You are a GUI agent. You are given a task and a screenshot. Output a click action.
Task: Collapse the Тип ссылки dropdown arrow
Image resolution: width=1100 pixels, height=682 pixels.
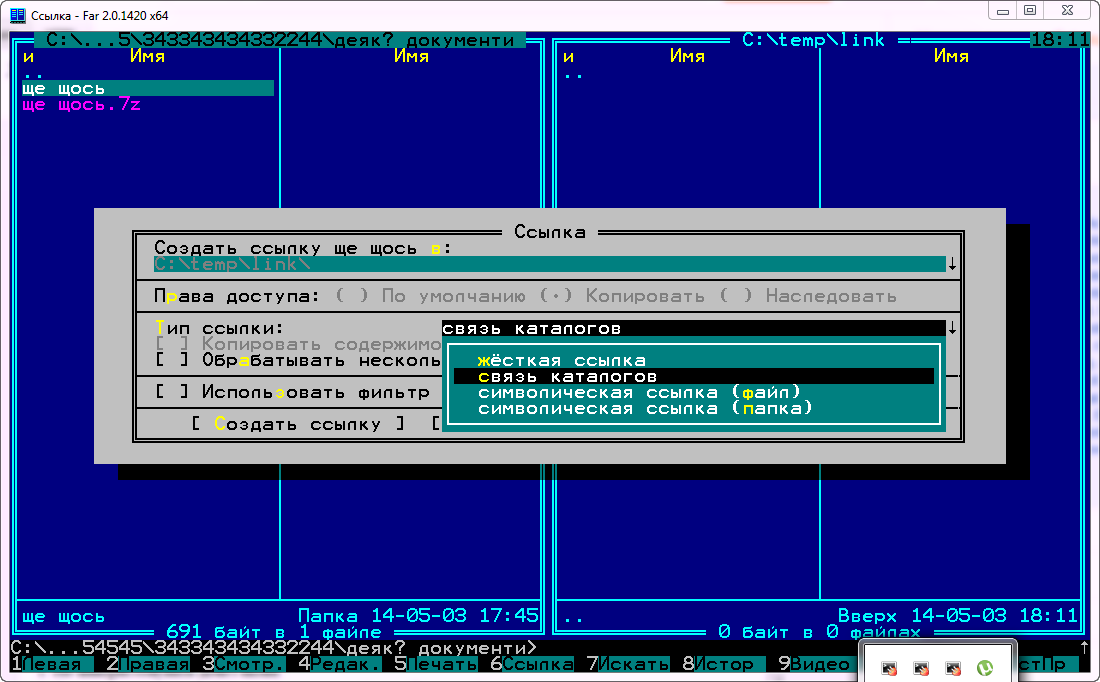pyautogui.click(x=952, y=329)
